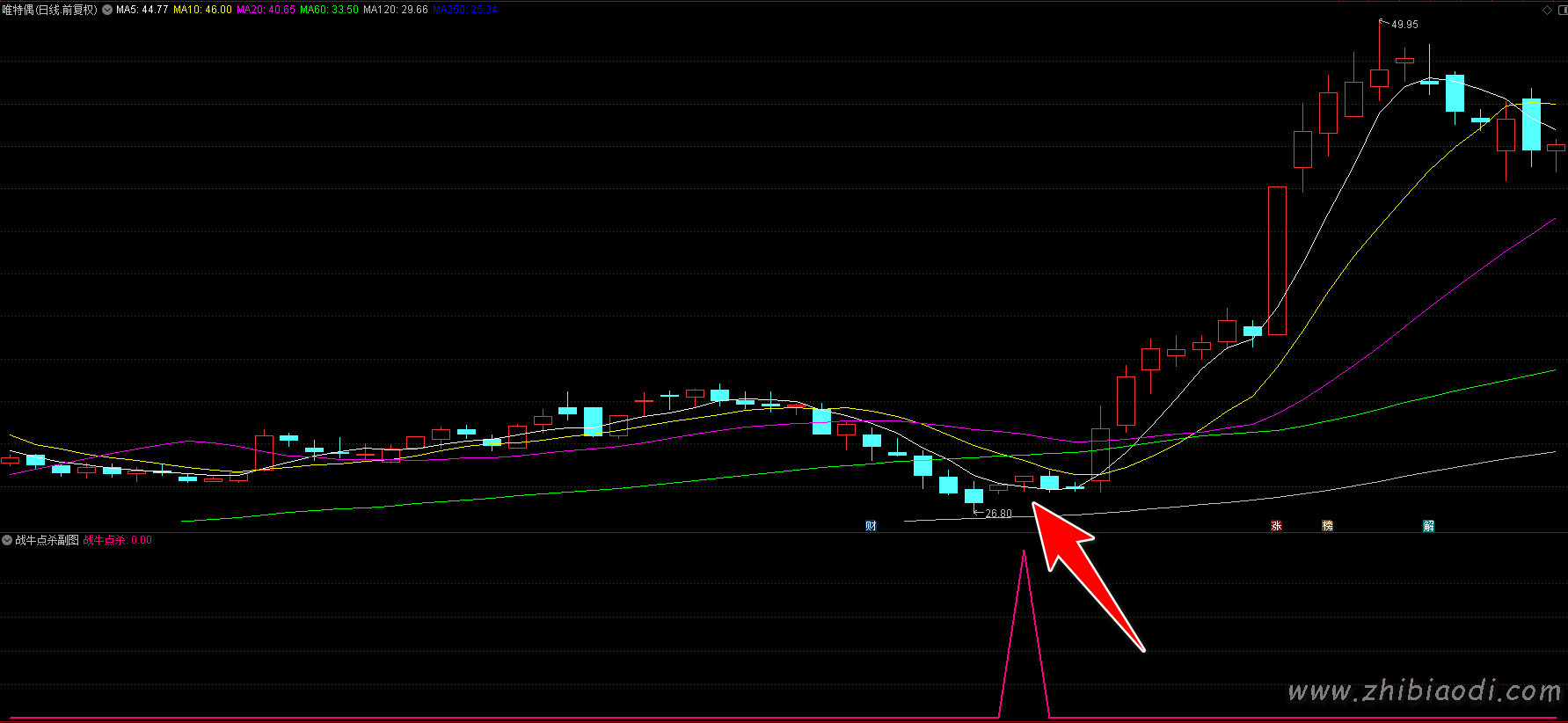
Task: Click the diamond icon at top right
Action: pyautogui.click(x=1548, y=10)
